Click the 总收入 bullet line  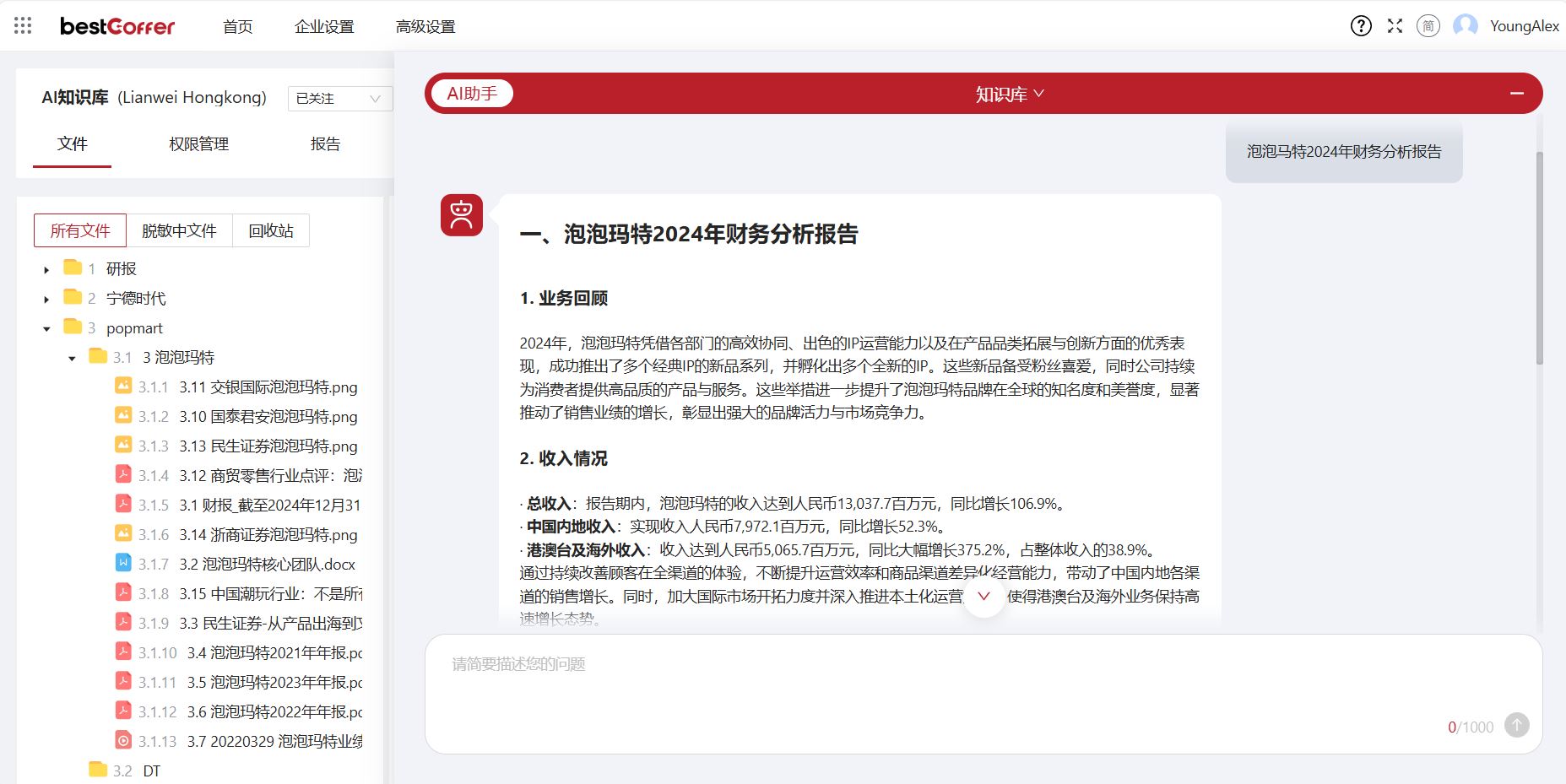[794, 504]
